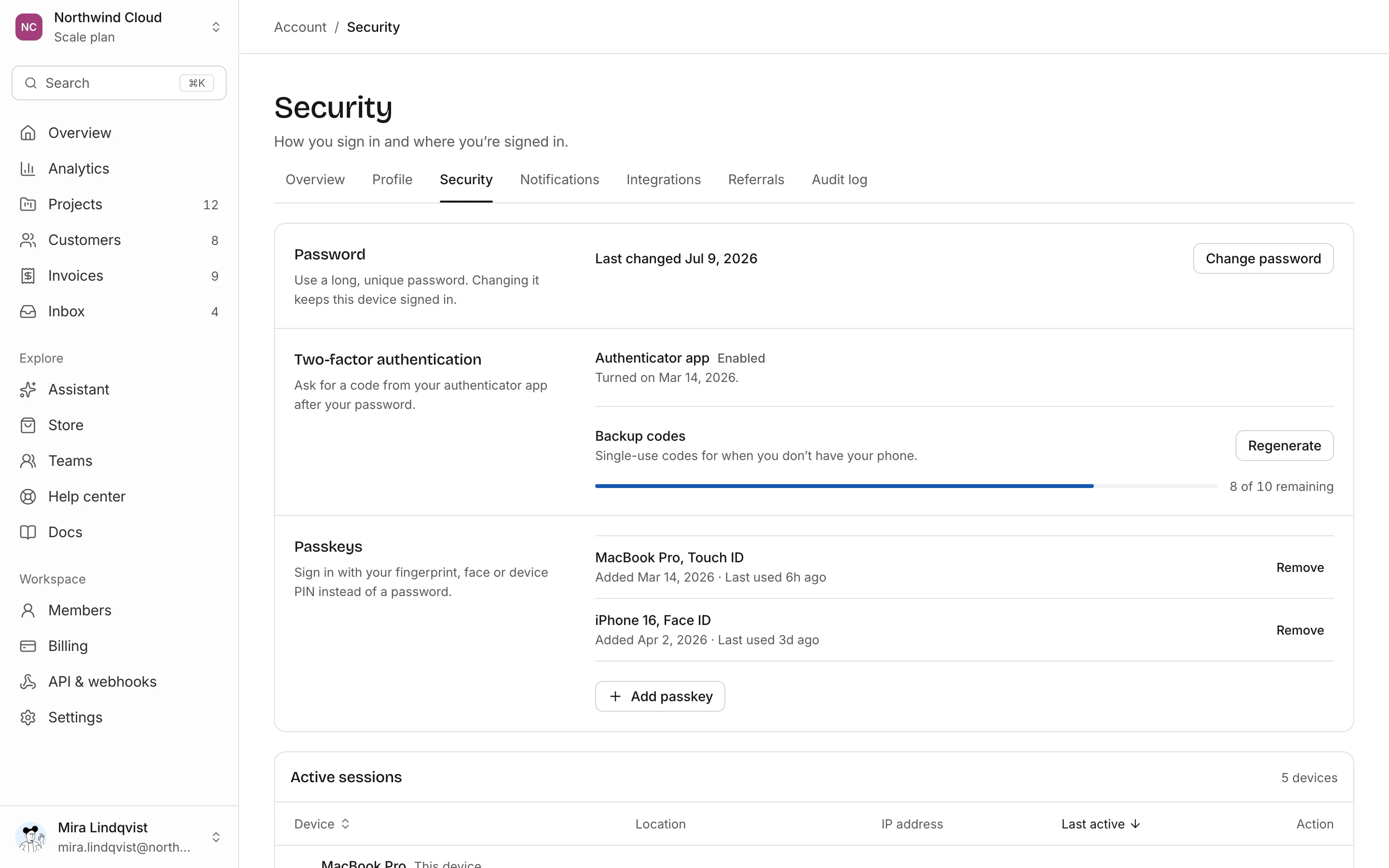The width and height of the screenshot is (1389, 868).
Task: Expand the Mira Lindqvist account menu chevron
Action: pyautogui.click(x=216, y=837)
